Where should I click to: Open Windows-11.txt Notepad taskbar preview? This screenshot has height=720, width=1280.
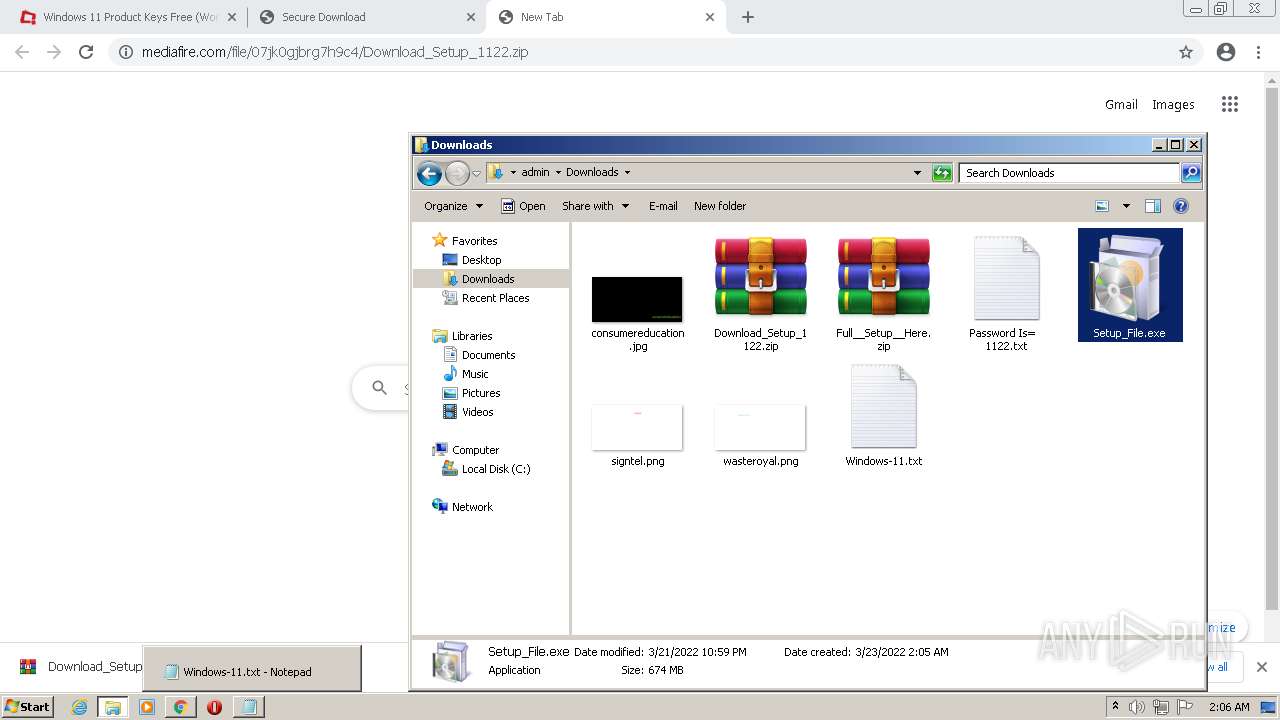(x=252, y=668)
